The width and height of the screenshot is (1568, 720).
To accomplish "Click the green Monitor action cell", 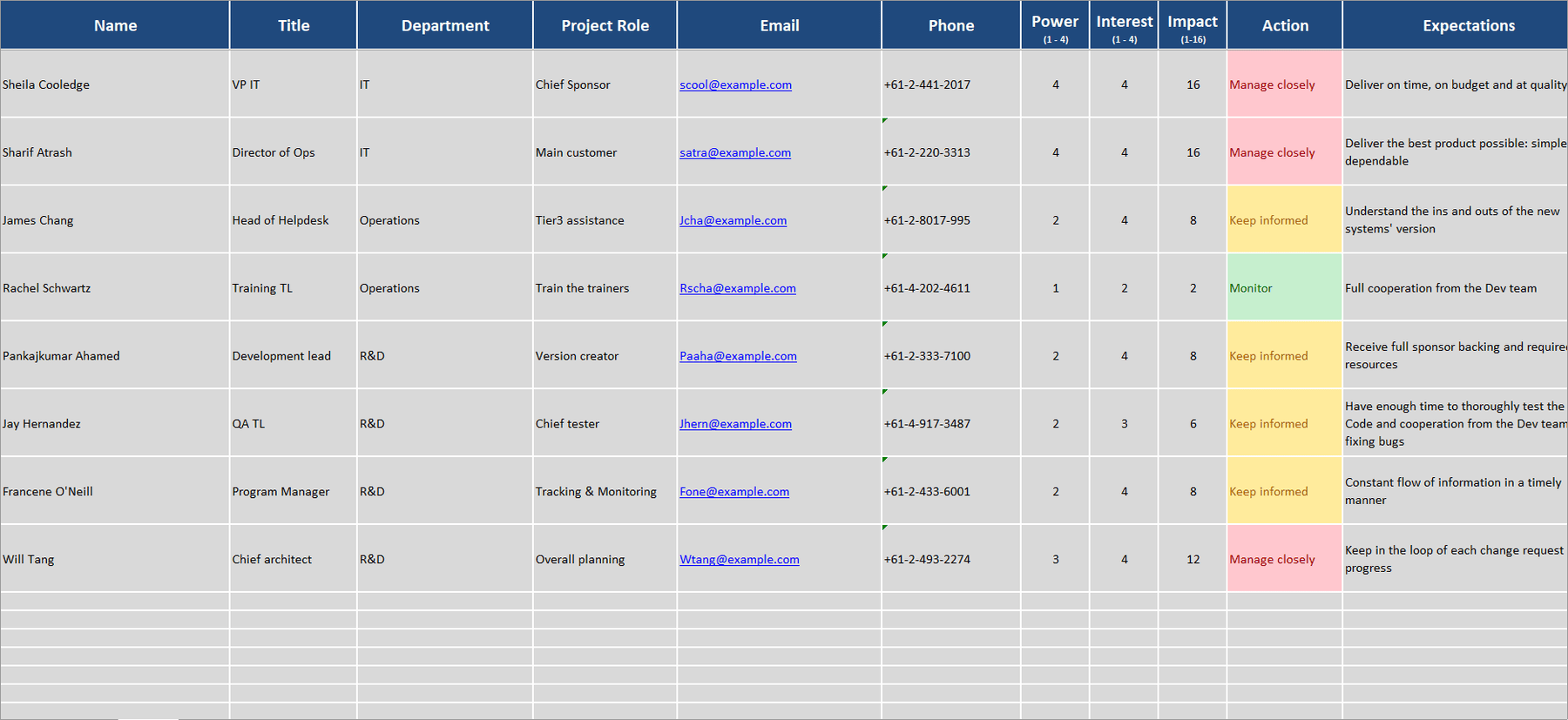I will (1285, 288).
